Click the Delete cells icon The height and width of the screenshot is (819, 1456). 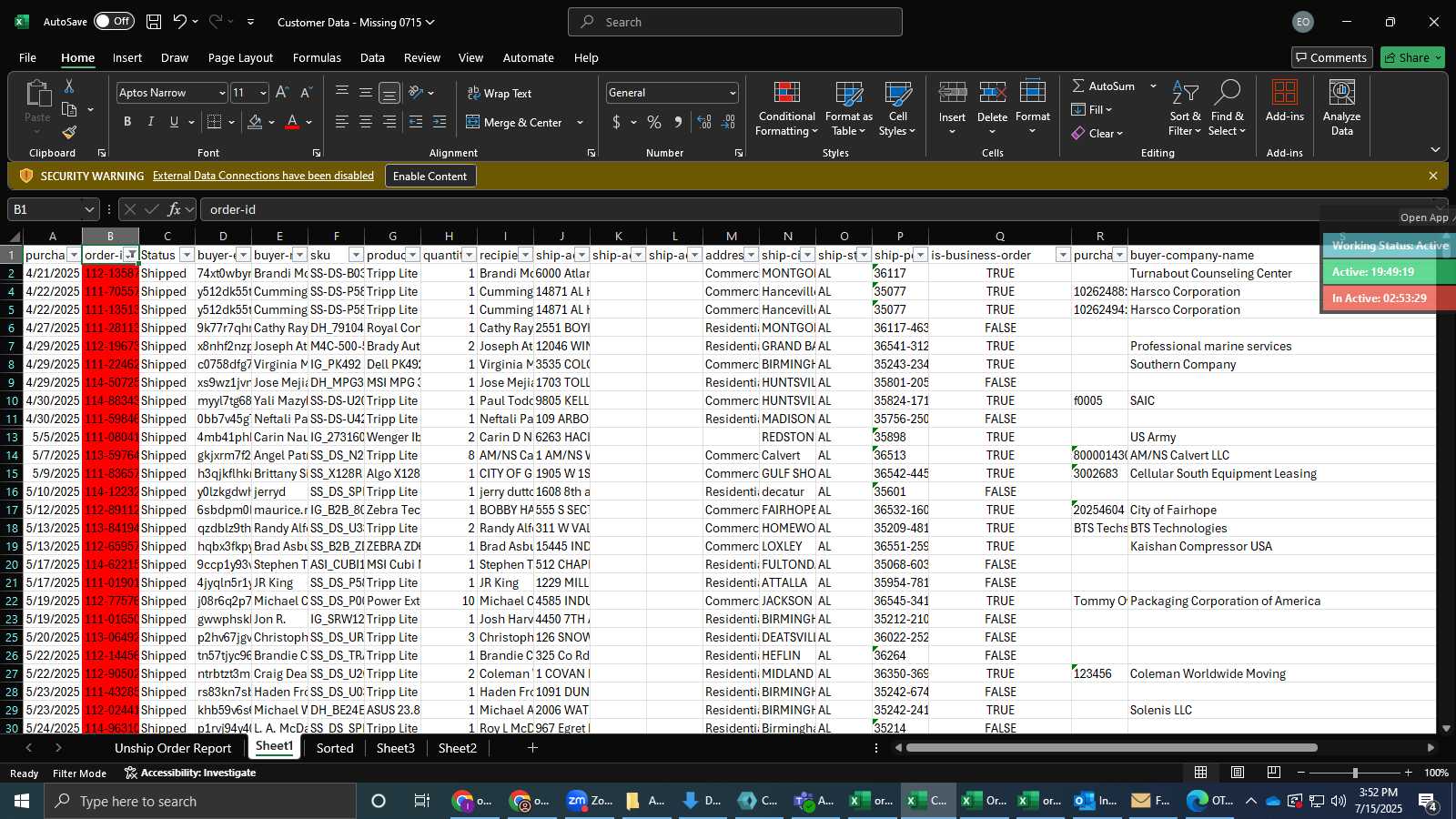pyautogui.click(x=993, y=93)
